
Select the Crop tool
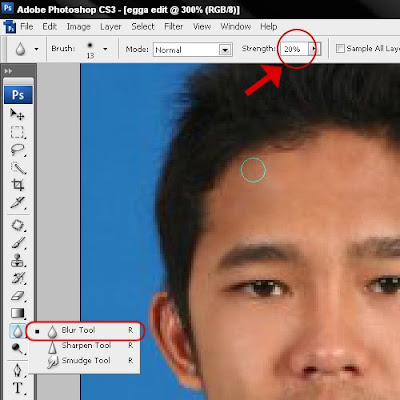pos(18,185)
